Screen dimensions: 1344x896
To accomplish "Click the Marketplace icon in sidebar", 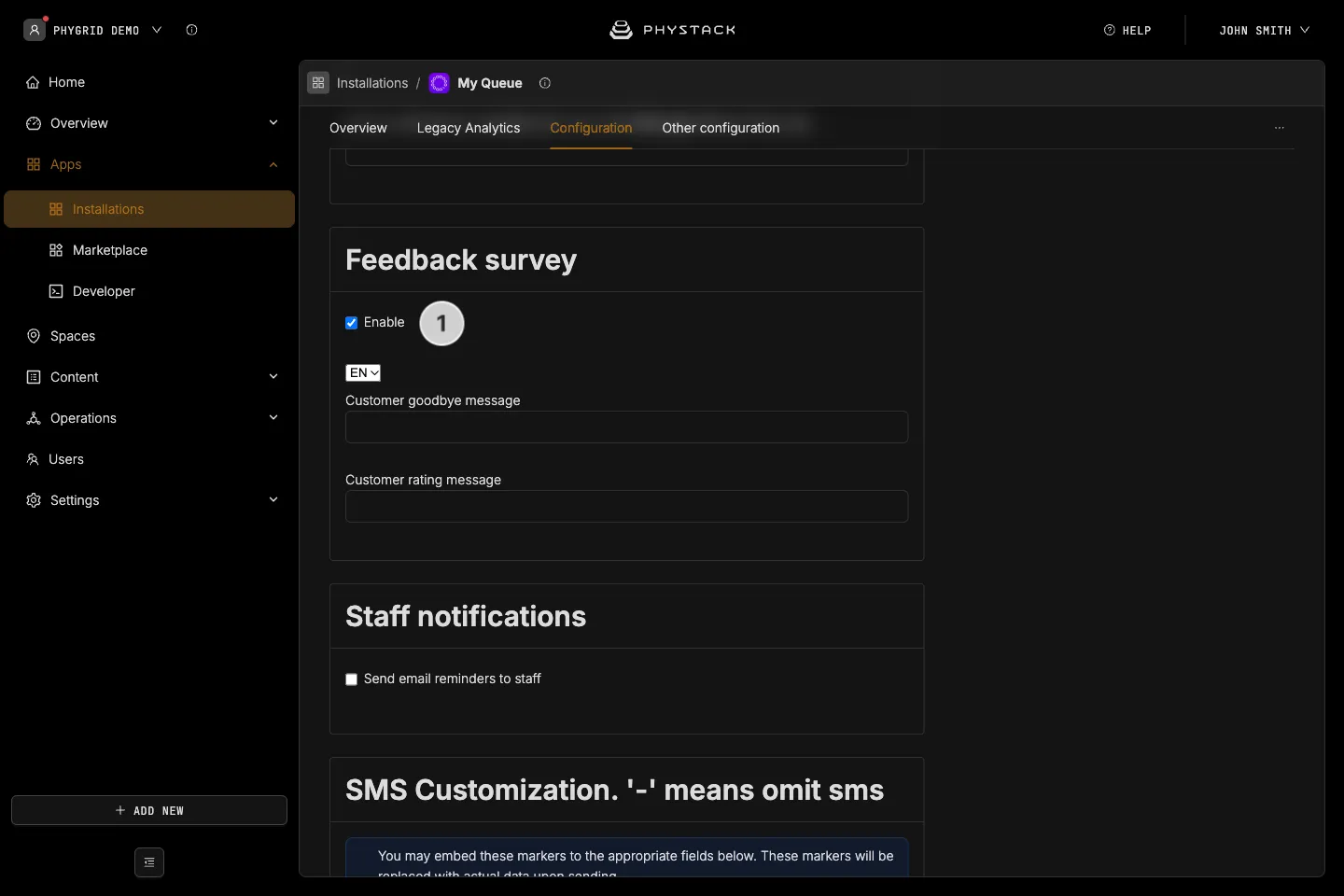I will [56, 250].
